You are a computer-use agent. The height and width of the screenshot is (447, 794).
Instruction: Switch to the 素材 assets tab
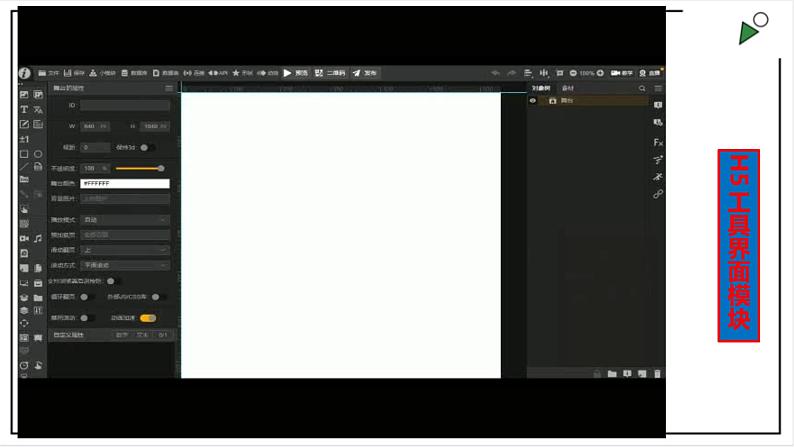pyautogui.click(x=568, y=88)
